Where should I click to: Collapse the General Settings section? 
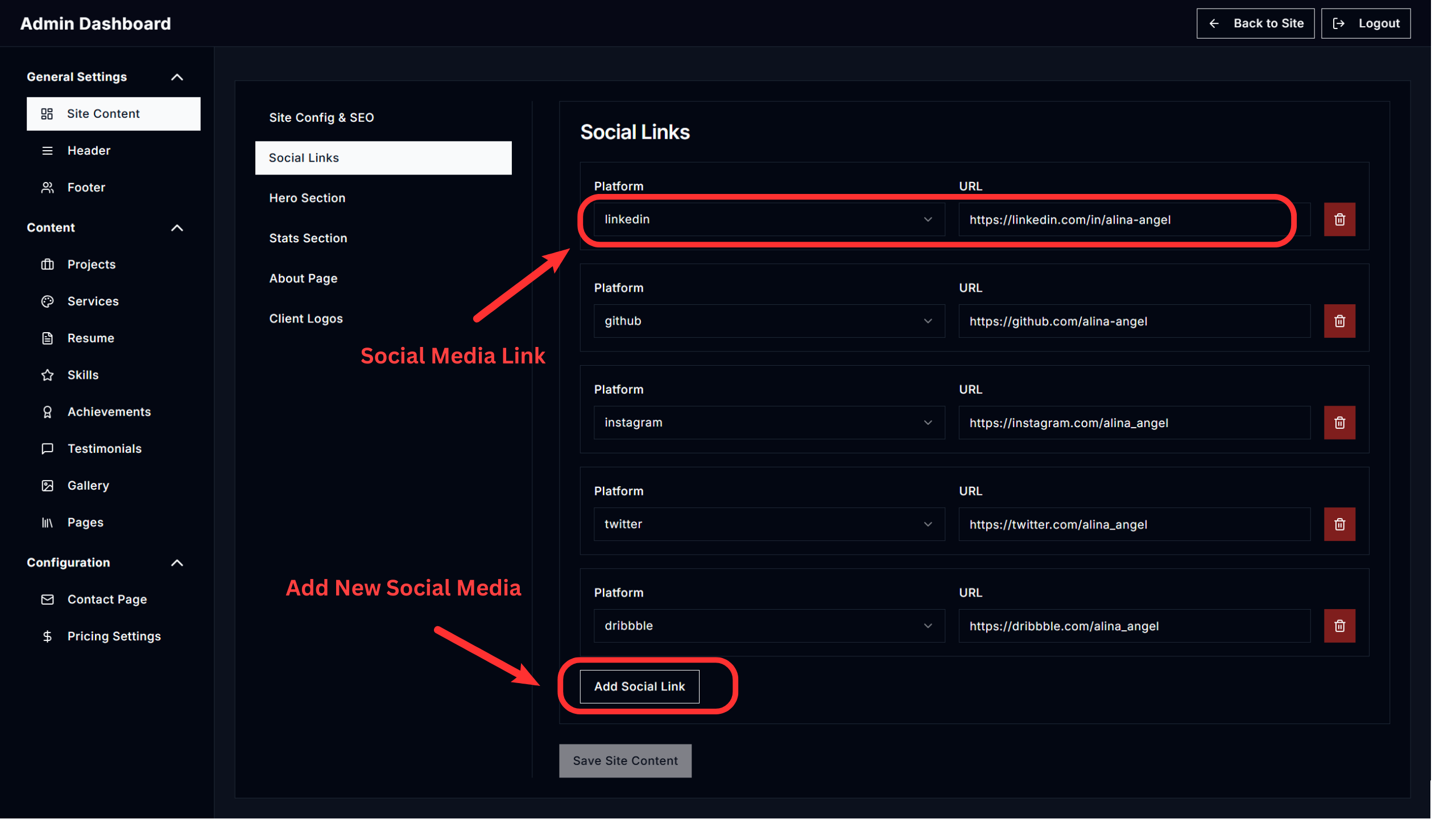[177, 77]
